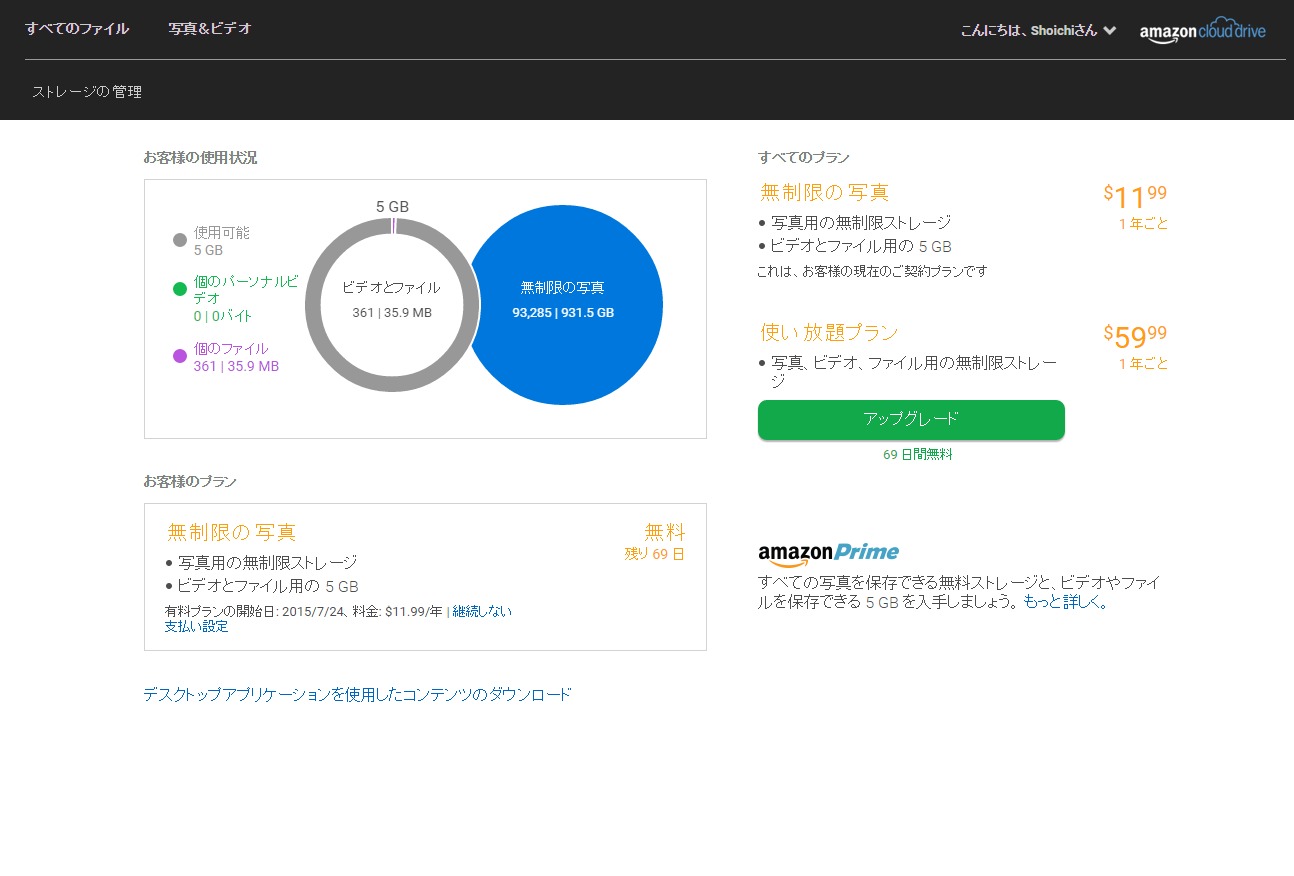Image resolution: width=1294 pixels, height=876 pixels.
Task: Click the Amazon Cloud Drive logo
Action: pyautogui.click(x=1202, y=32)
